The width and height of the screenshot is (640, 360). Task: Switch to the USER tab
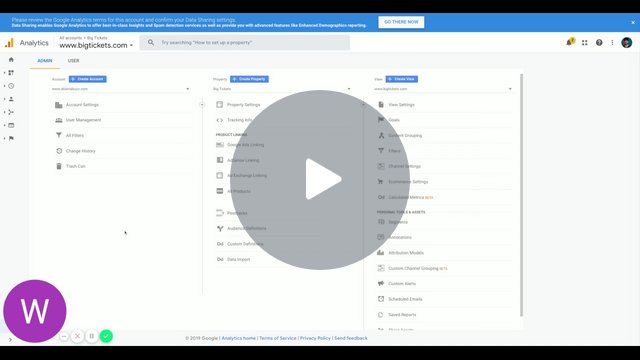pyautogui.click(x=73, y=60)
